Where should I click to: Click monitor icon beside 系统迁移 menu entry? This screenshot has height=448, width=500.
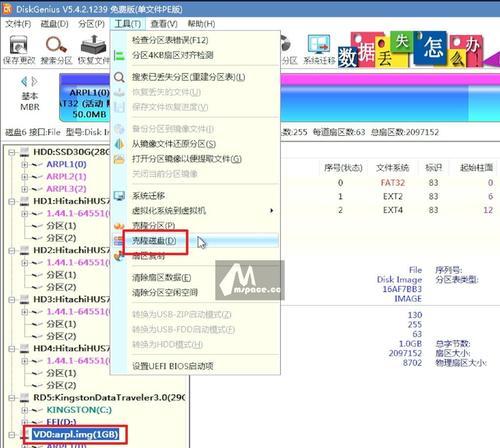pyautogui.click(x=119, y=196)
